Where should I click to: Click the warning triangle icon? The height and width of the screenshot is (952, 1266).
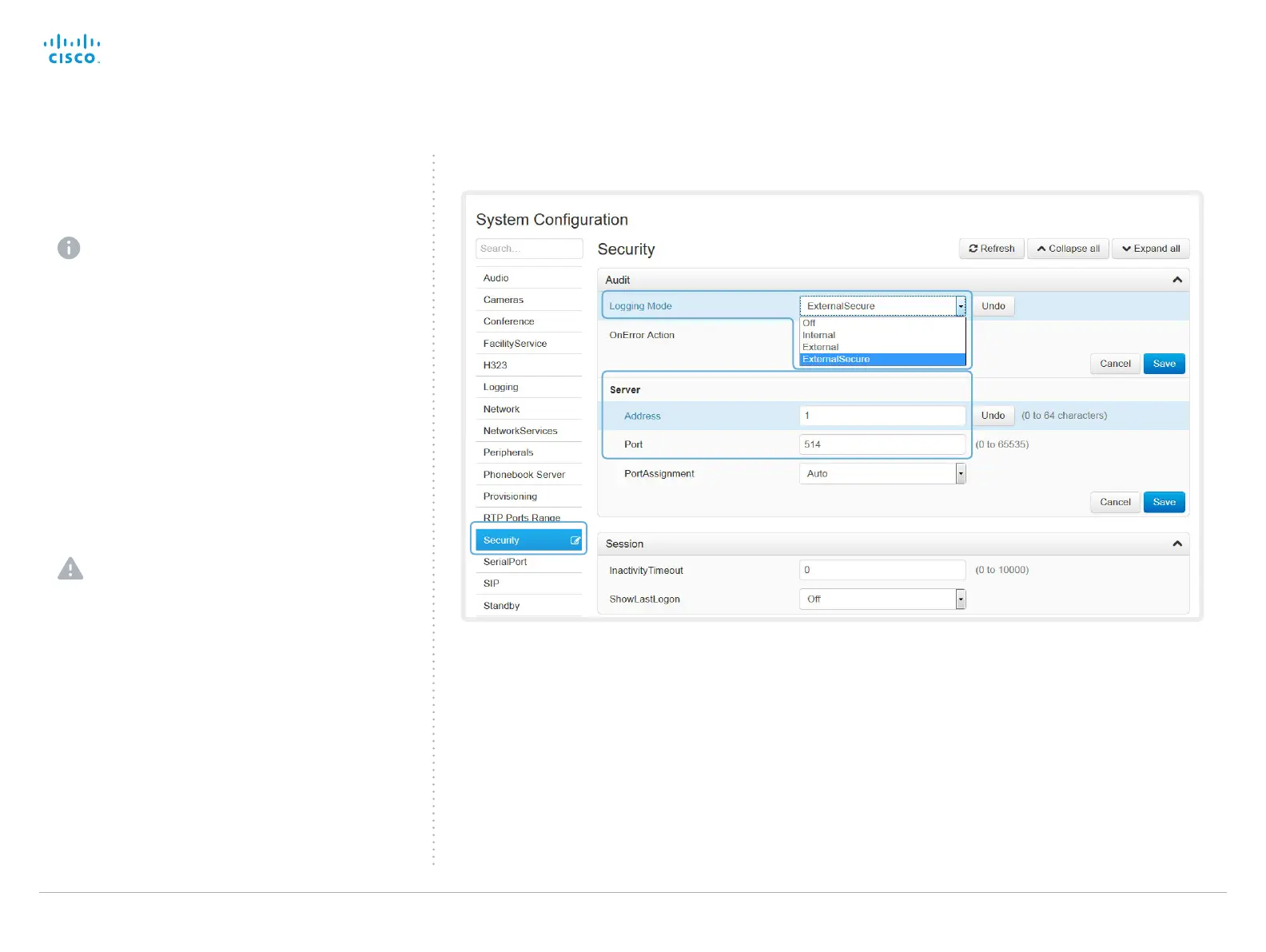pos(70,568)
